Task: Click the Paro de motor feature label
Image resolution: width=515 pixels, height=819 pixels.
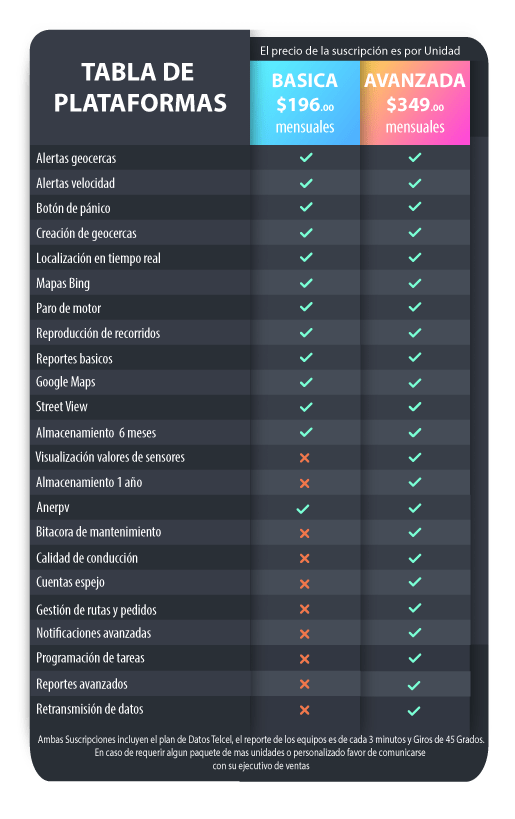Action: (x=68, y=308)
